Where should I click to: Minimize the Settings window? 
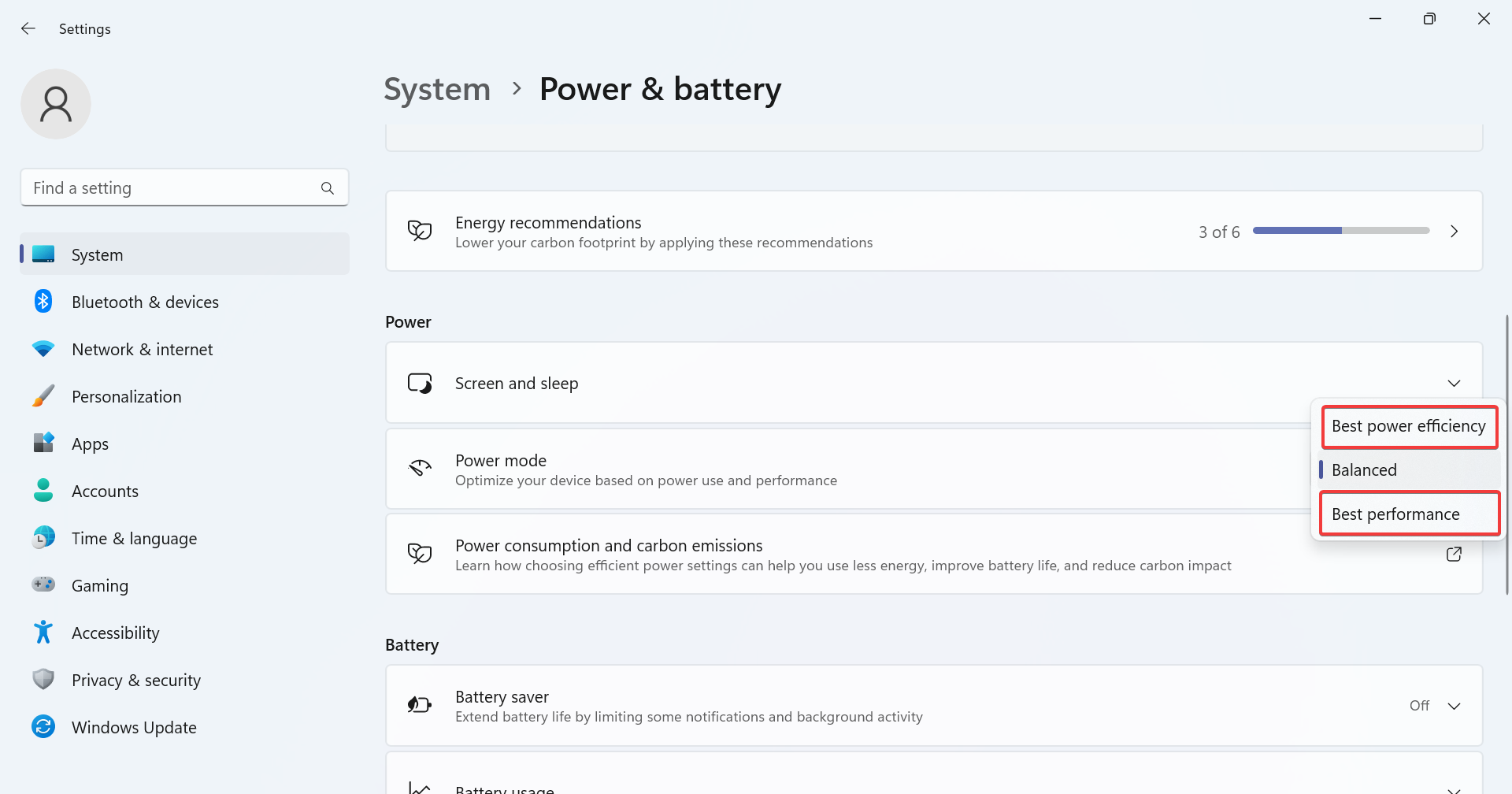[x=1375, y=19]
